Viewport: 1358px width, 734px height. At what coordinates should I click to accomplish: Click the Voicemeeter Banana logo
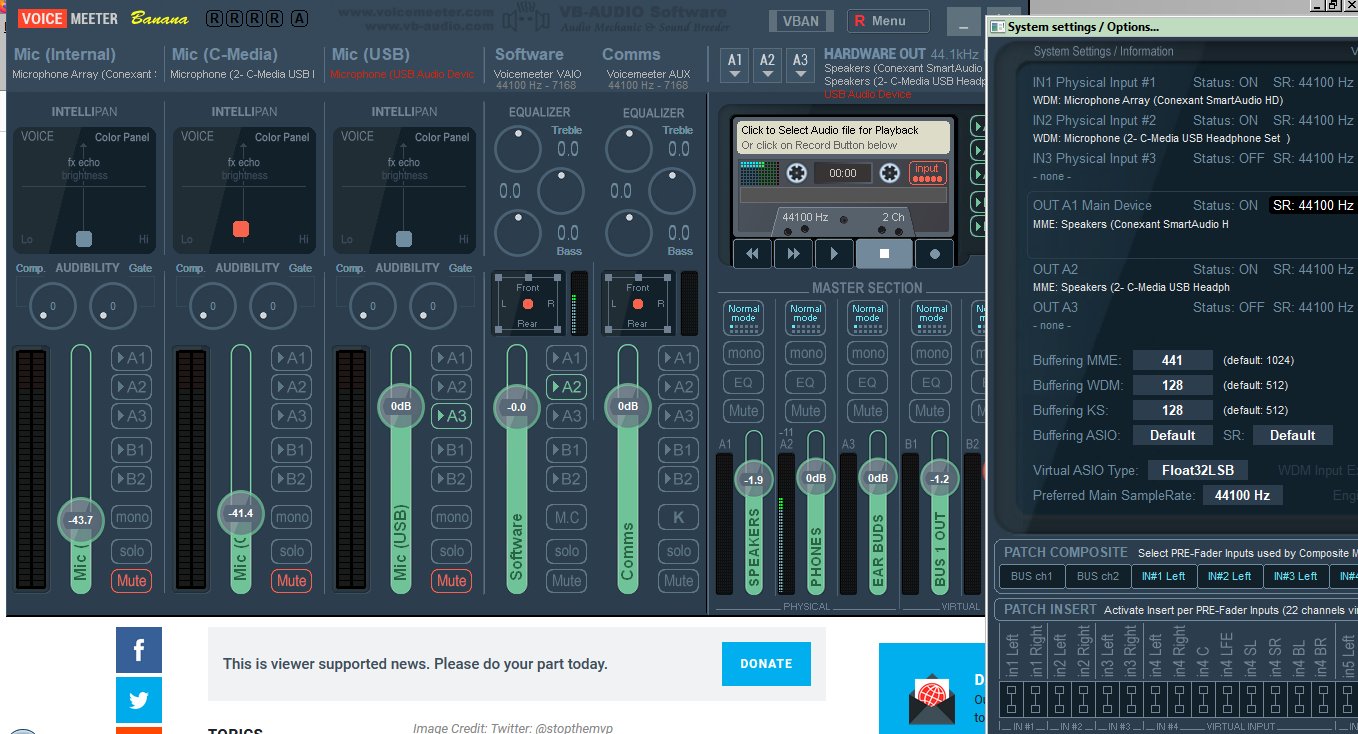[x=103, y=19]
